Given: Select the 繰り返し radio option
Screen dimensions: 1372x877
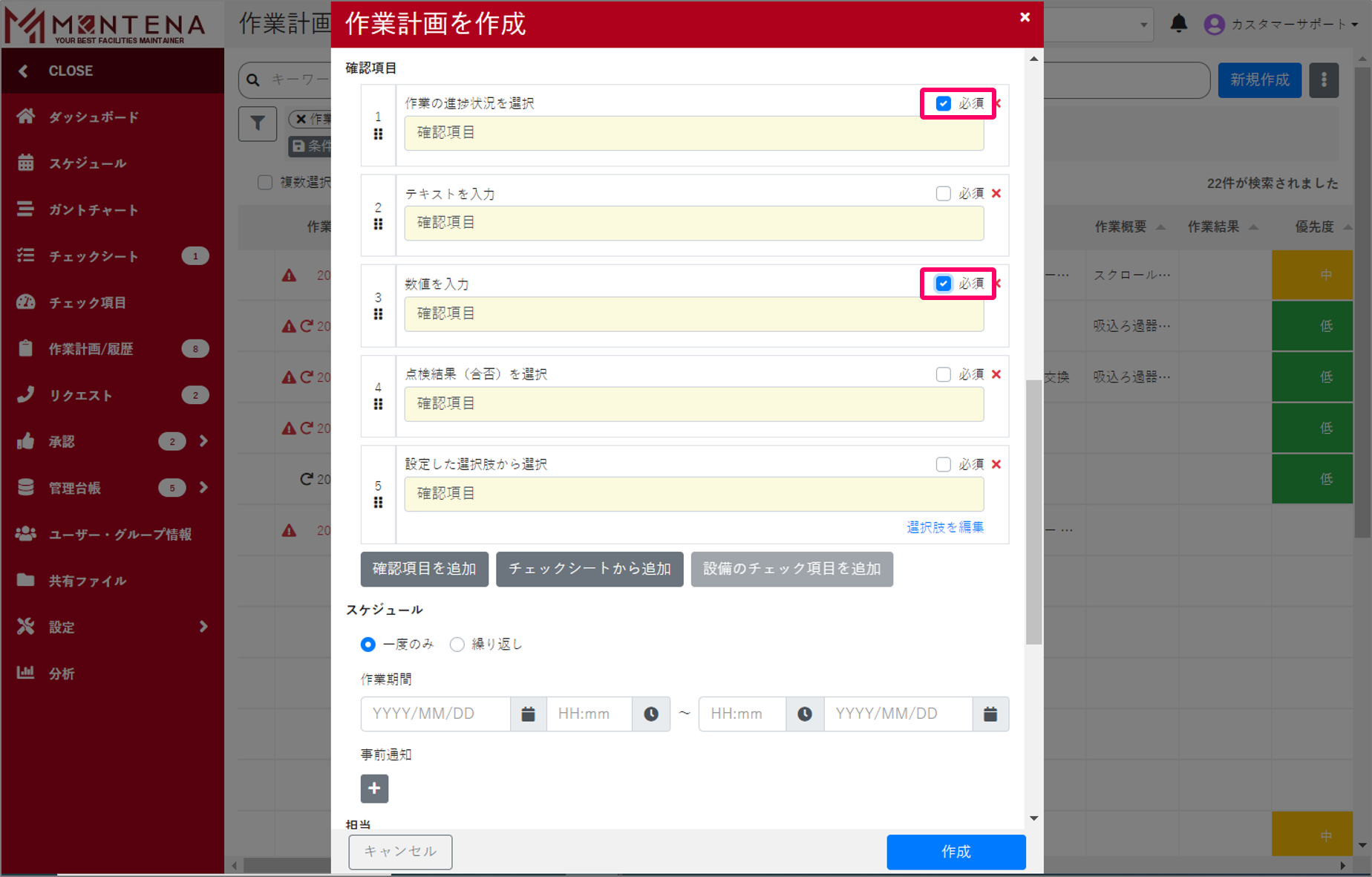Looking at the screenshot, I should (x=457, y=645).
